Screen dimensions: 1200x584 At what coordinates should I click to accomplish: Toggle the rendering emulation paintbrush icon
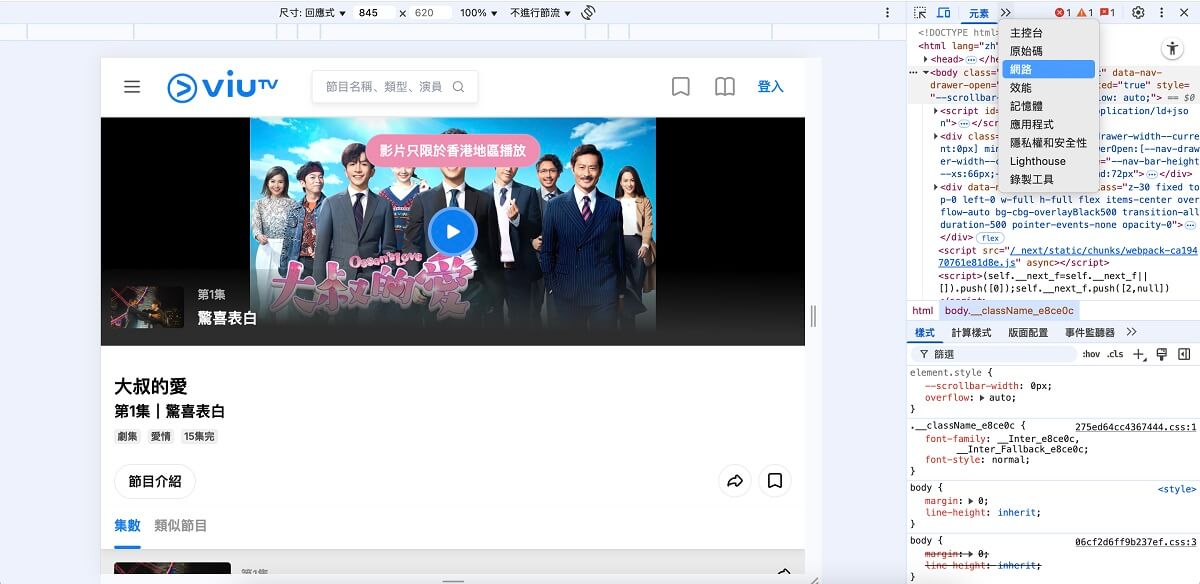point(1161,354)
